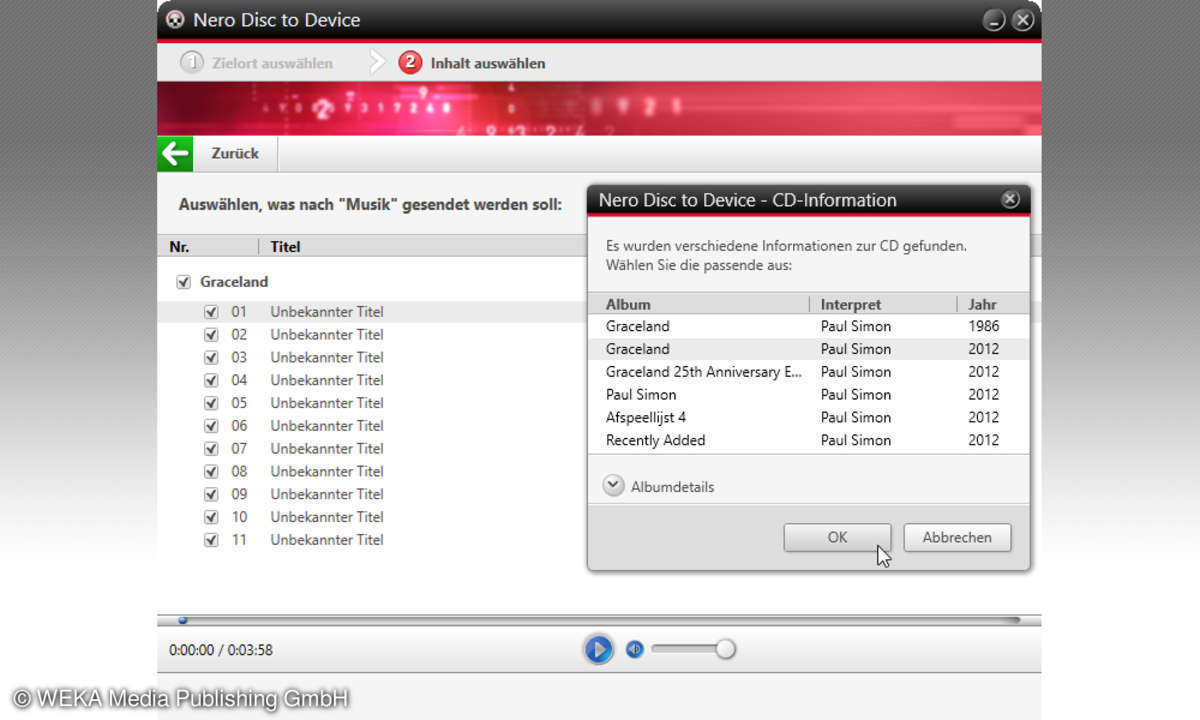Toggle track 04 checkbox
This screenshot has height=720, width=1200.
pyautogui.click(x=211, y=380)
